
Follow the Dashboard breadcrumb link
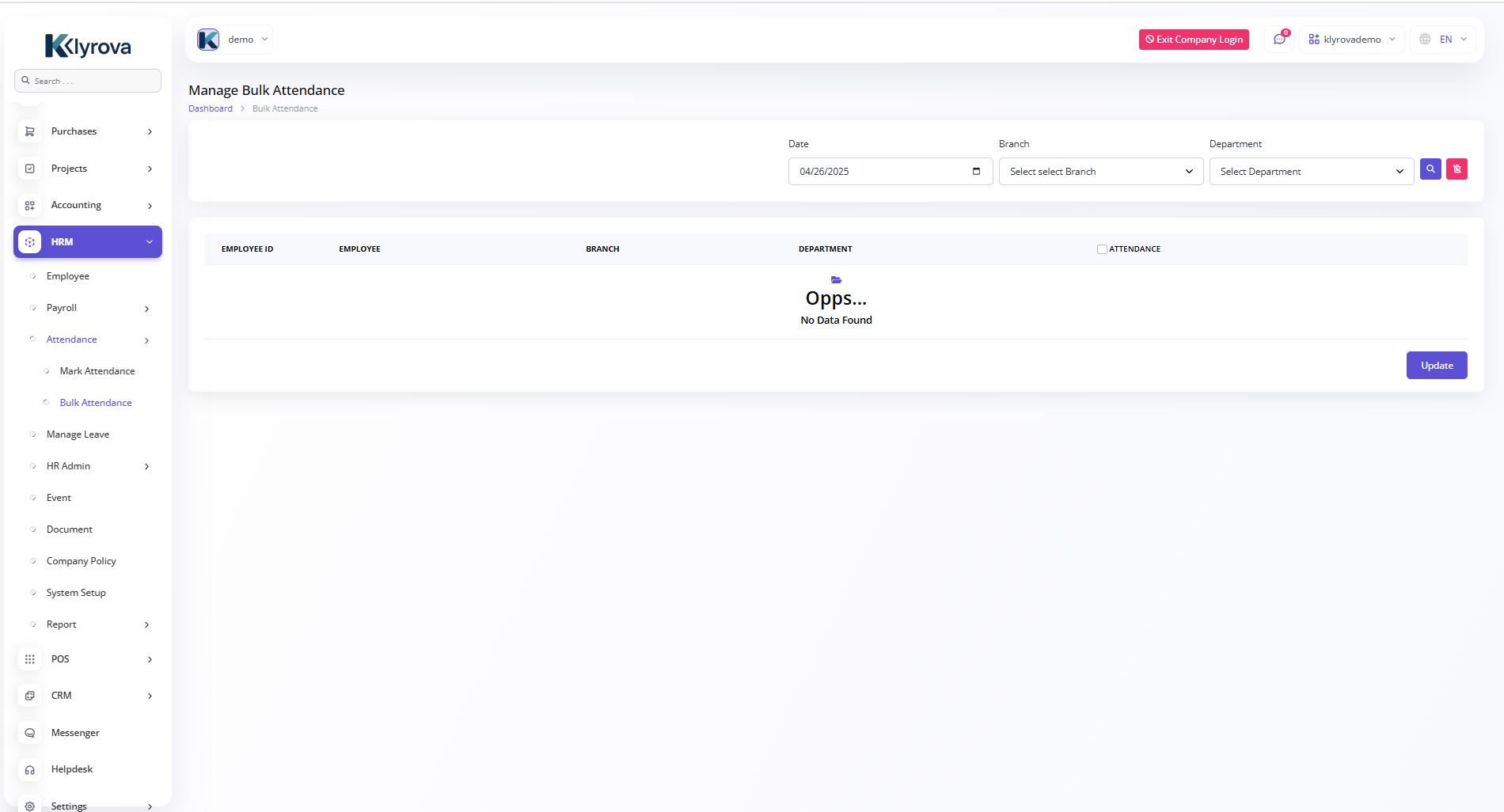tap(211, 109)
